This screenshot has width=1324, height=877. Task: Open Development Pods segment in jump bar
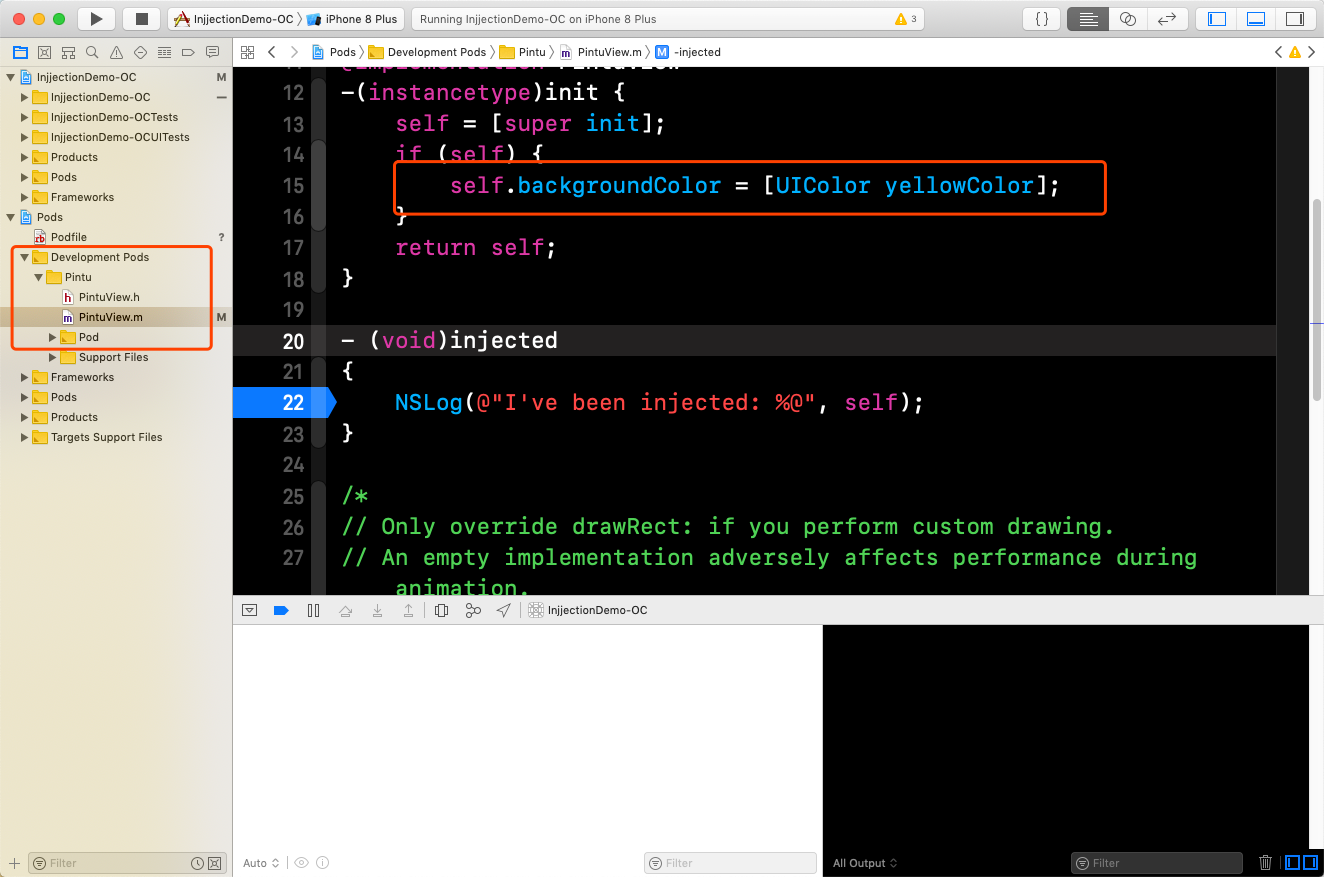click(427, 52)
